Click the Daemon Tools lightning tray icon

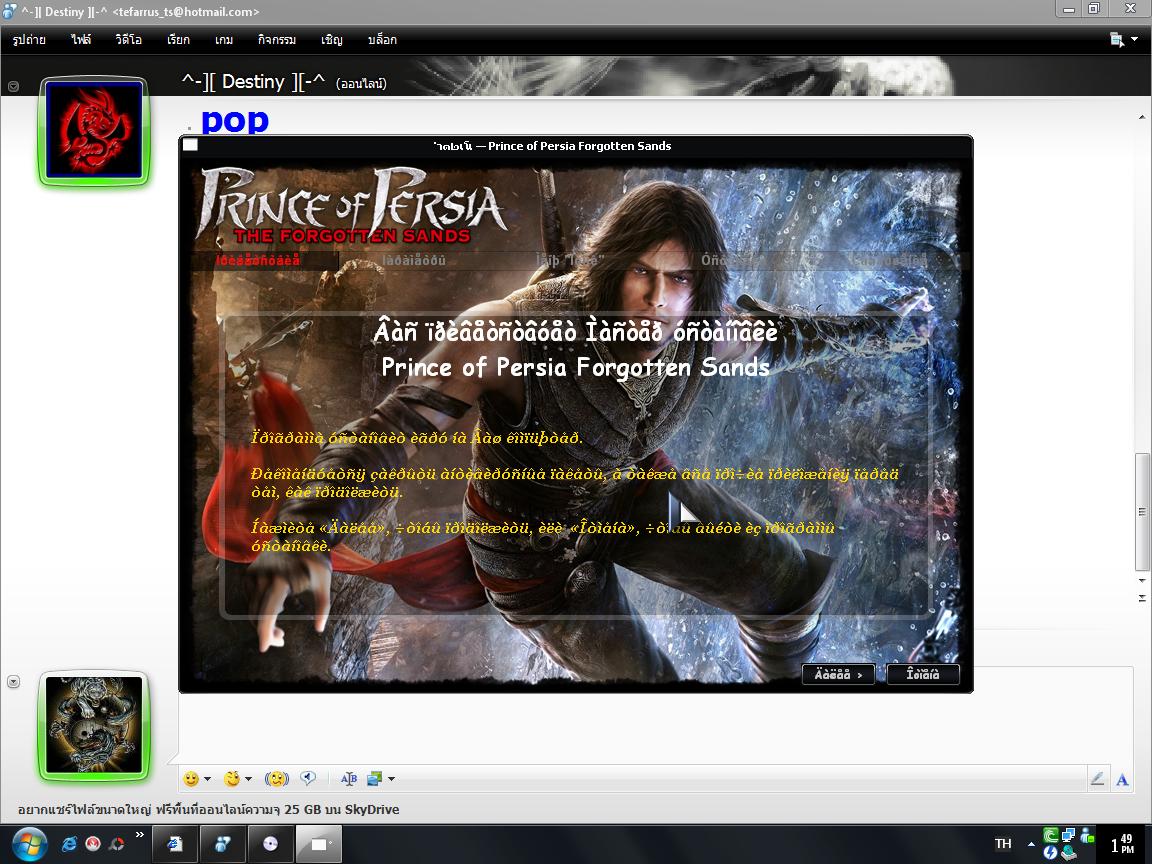(x=1051, y=853)
